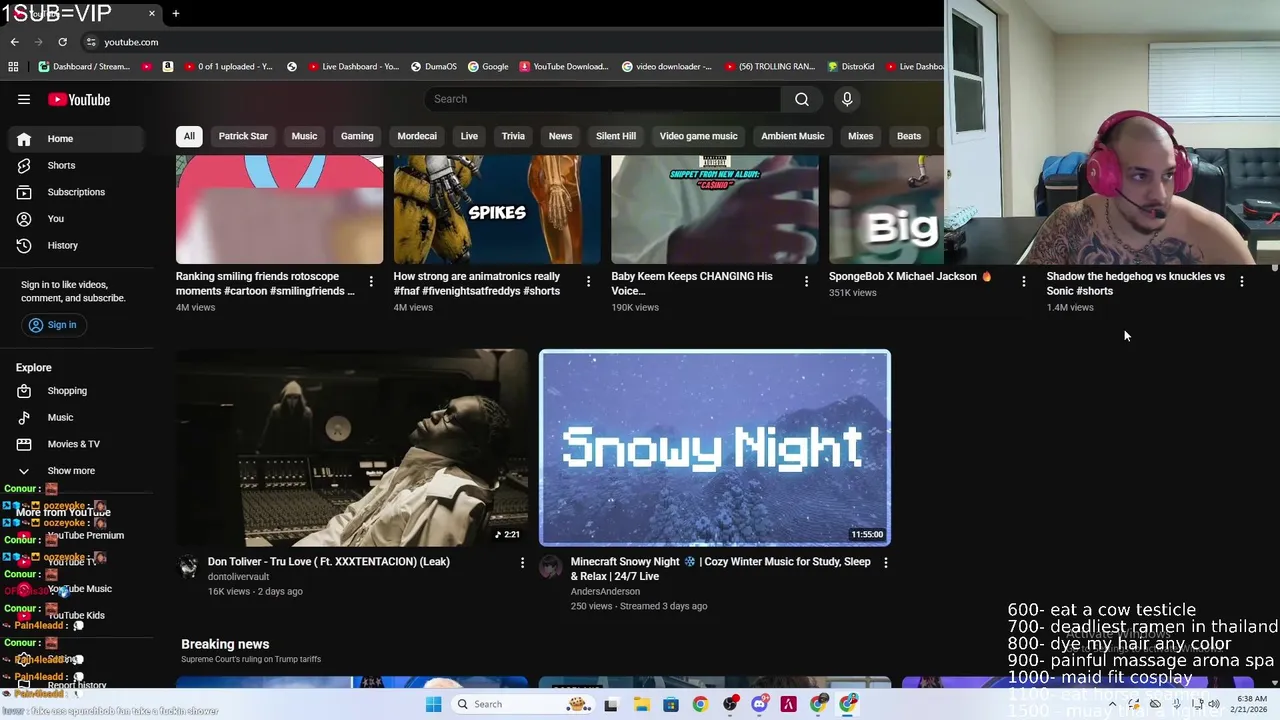Select the Patrick Star filter chip

pos(243,136)
